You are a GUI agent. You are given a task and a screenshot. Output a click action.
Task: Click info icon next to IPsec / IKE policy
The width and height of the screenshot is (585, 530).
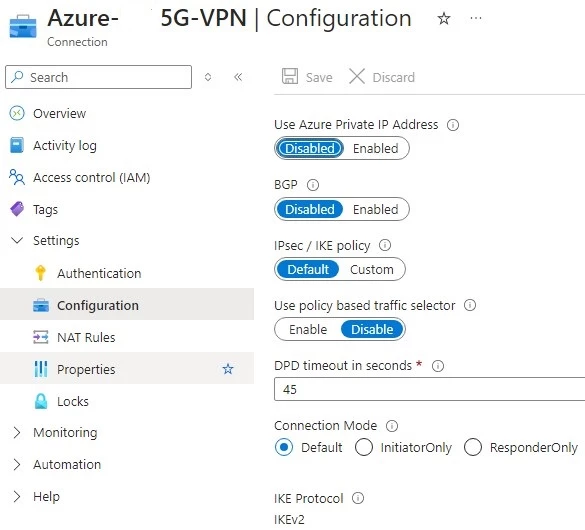[x=385, y=245]
